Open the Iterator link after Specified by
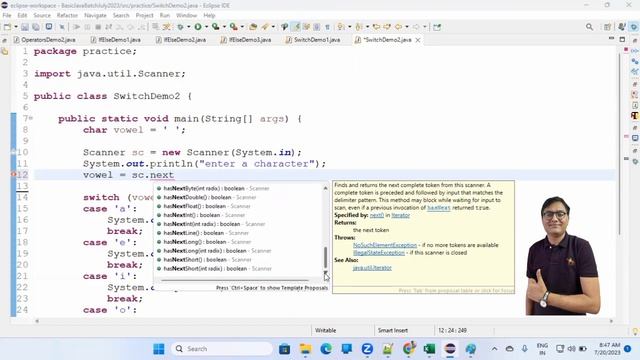Viewport: 640px width, 360px height. pyautogui.click(x=400, y=215)
